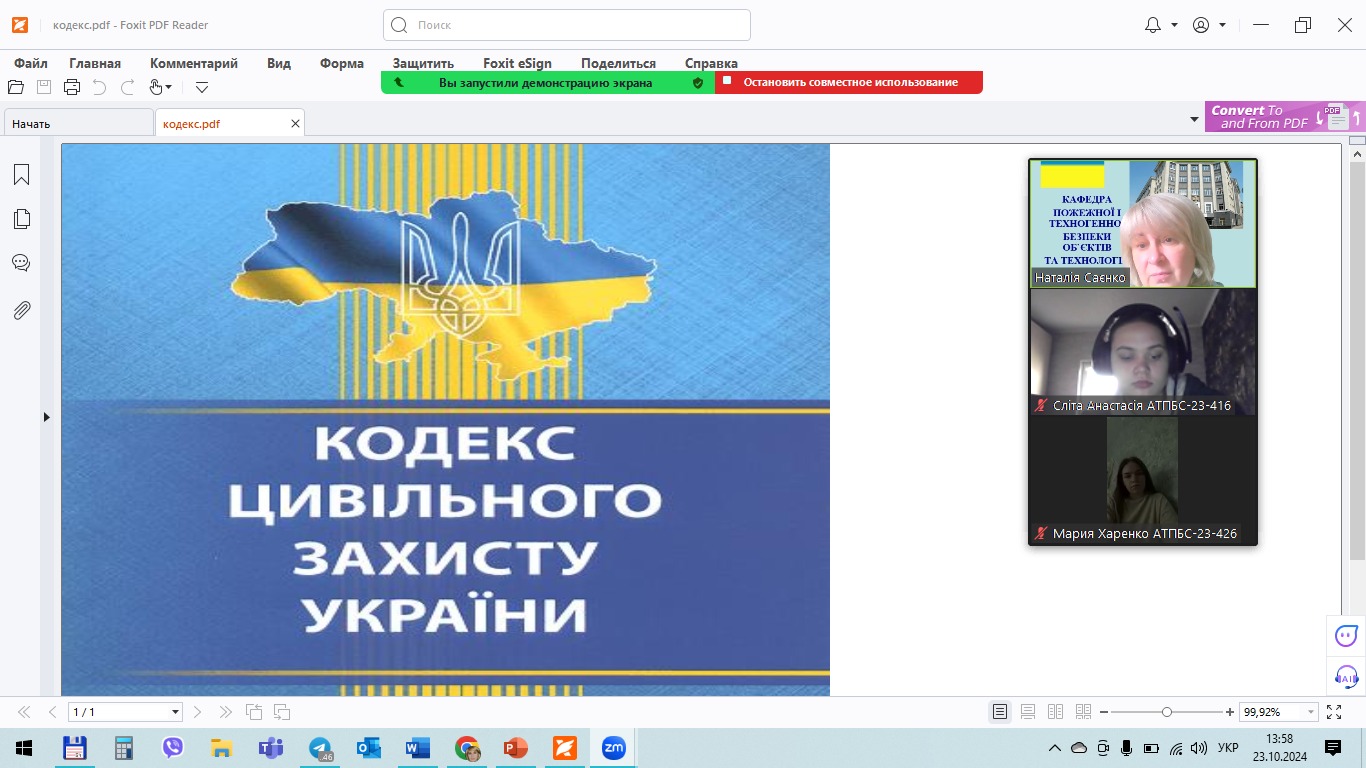Stop screen sharing with red button
Viewport: 1366px width, 768px height.
pyautogui.click(x=849, y=82)
